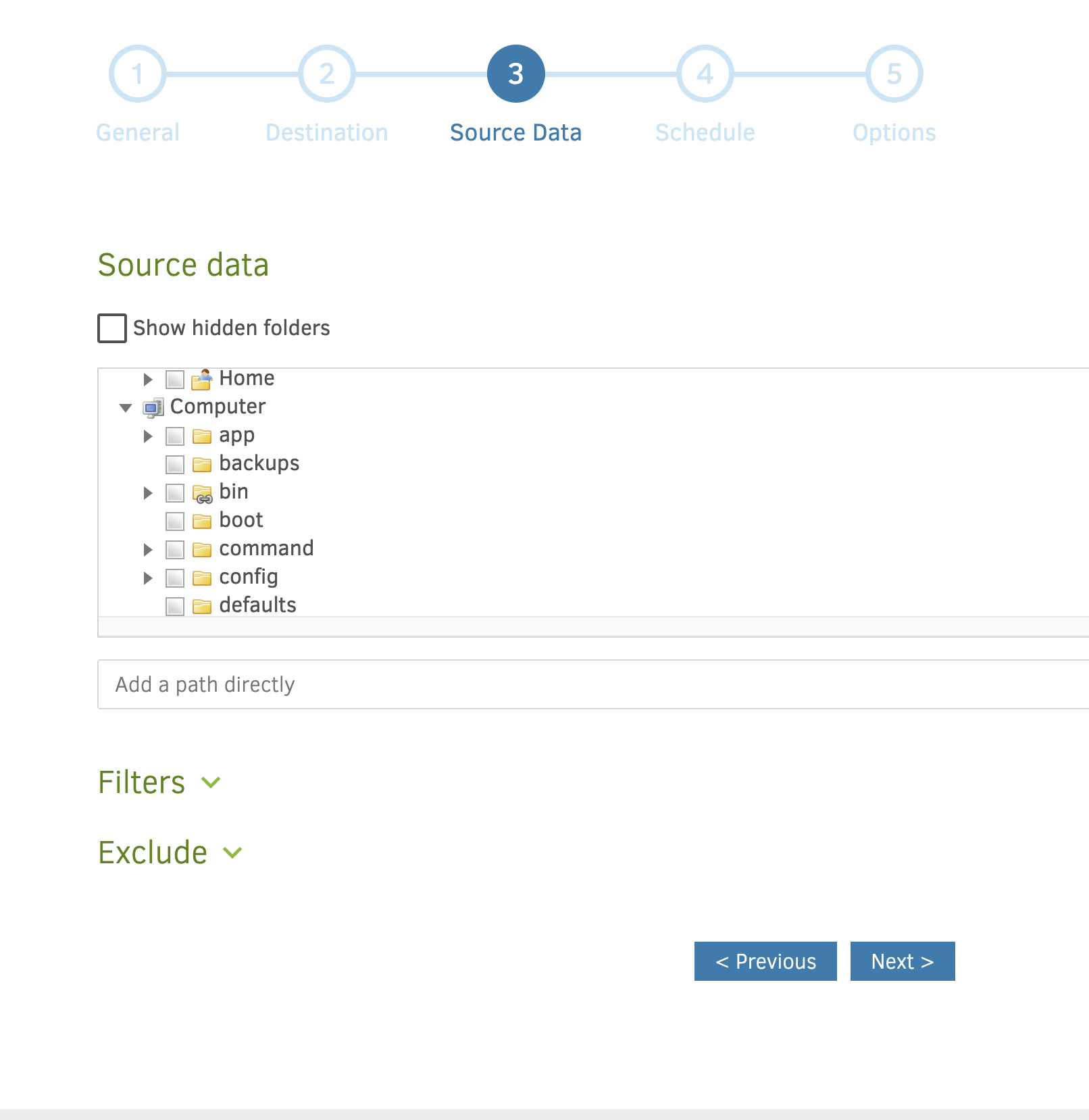The image size is (1089, 1120).
Task: Go back with the Previous button
Action: [x=765, y=961]
